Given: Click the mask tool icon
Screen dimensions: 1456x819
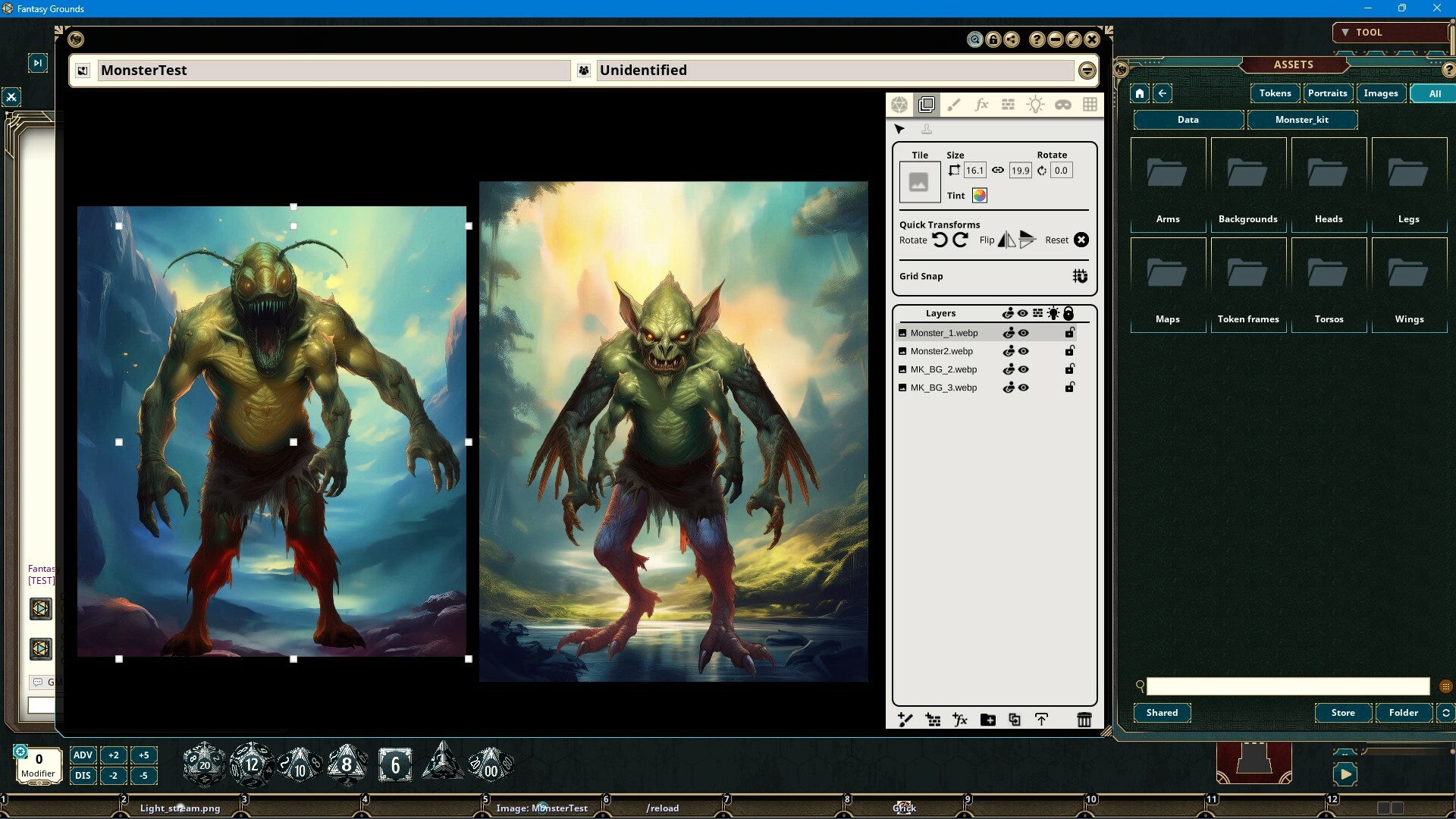Looking at the screenshot, I should [x=1063, y=105].
